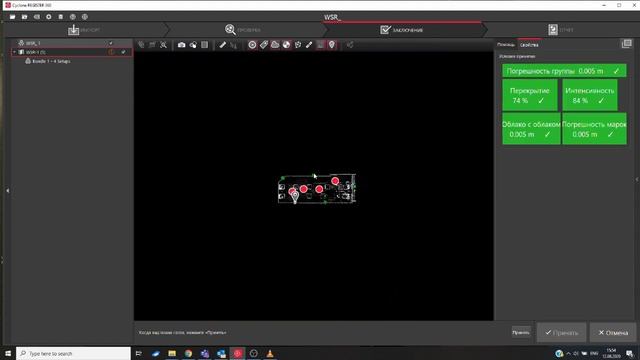The width and height of the screenshot is (640, 360).
Task: Select the zoom extents magnifier tool
Action: (164, 45)
